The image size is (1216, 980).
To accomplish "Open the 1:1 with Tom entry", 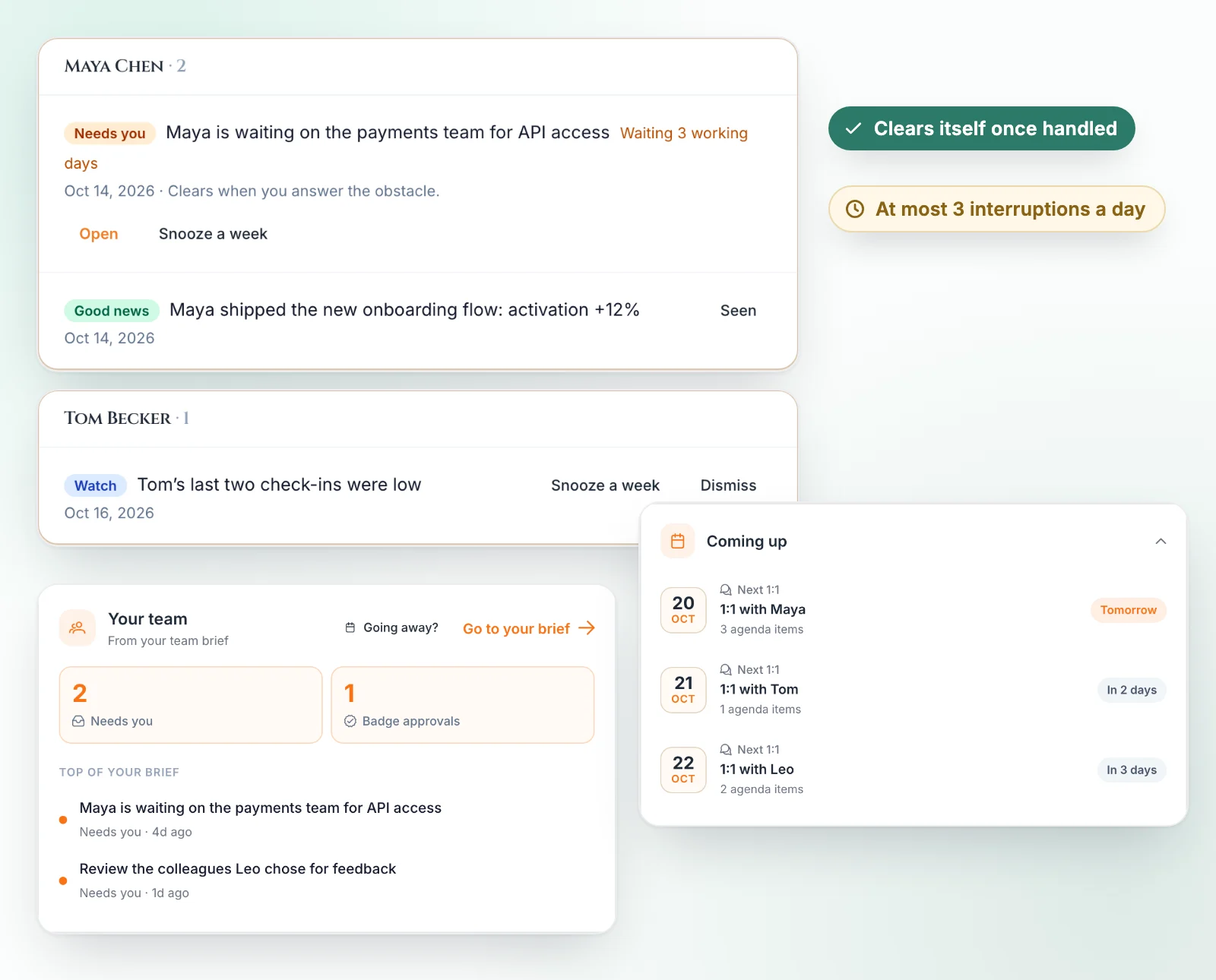I will click(x=914, y=690).
